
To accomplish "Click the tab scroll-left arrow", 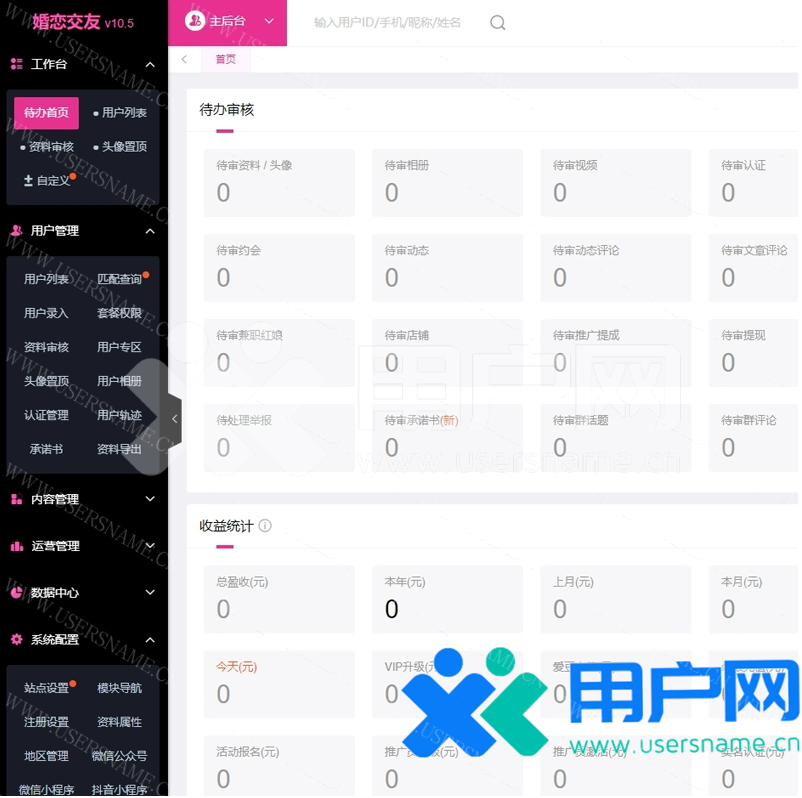I will click(x=184, y=59).
